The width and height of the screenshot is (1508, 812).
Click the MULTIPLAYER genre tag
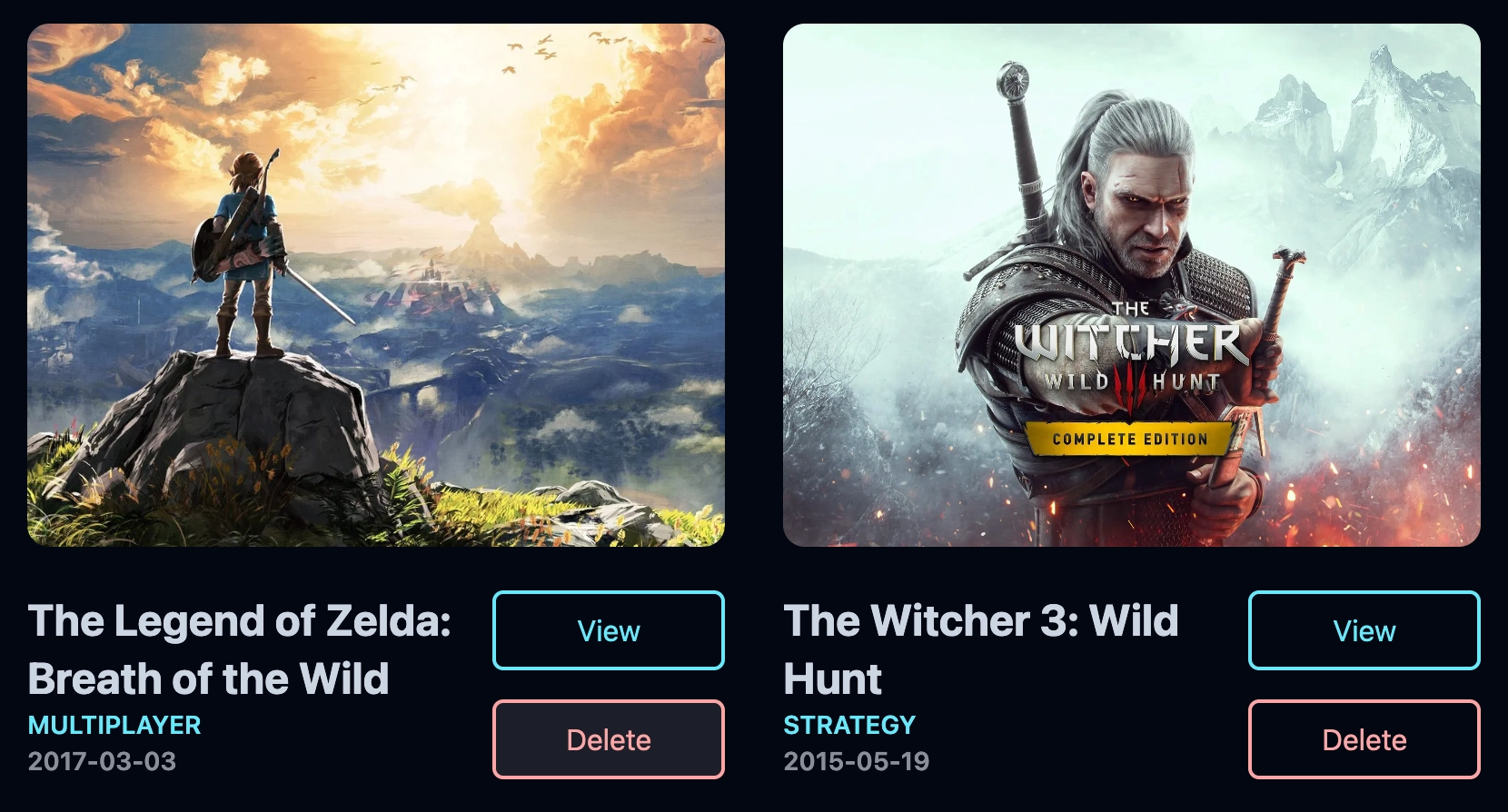pos(114,725)
